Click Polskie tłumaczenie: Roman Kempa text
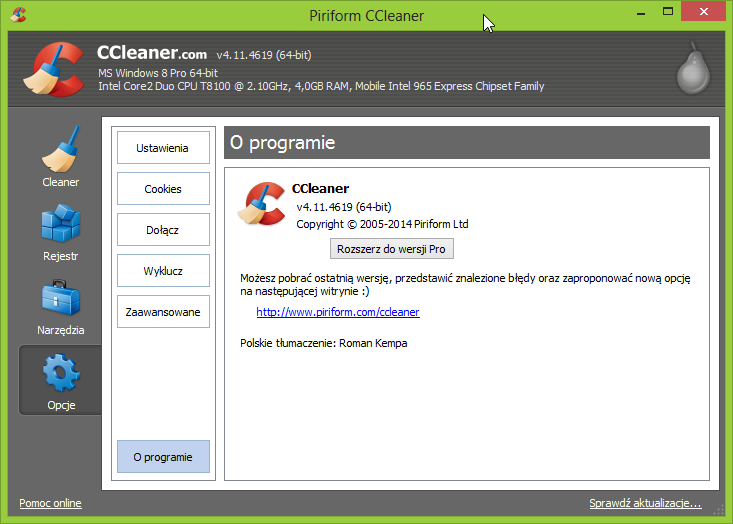Screen dimensions: 733x524 click(x=323, y=343)
